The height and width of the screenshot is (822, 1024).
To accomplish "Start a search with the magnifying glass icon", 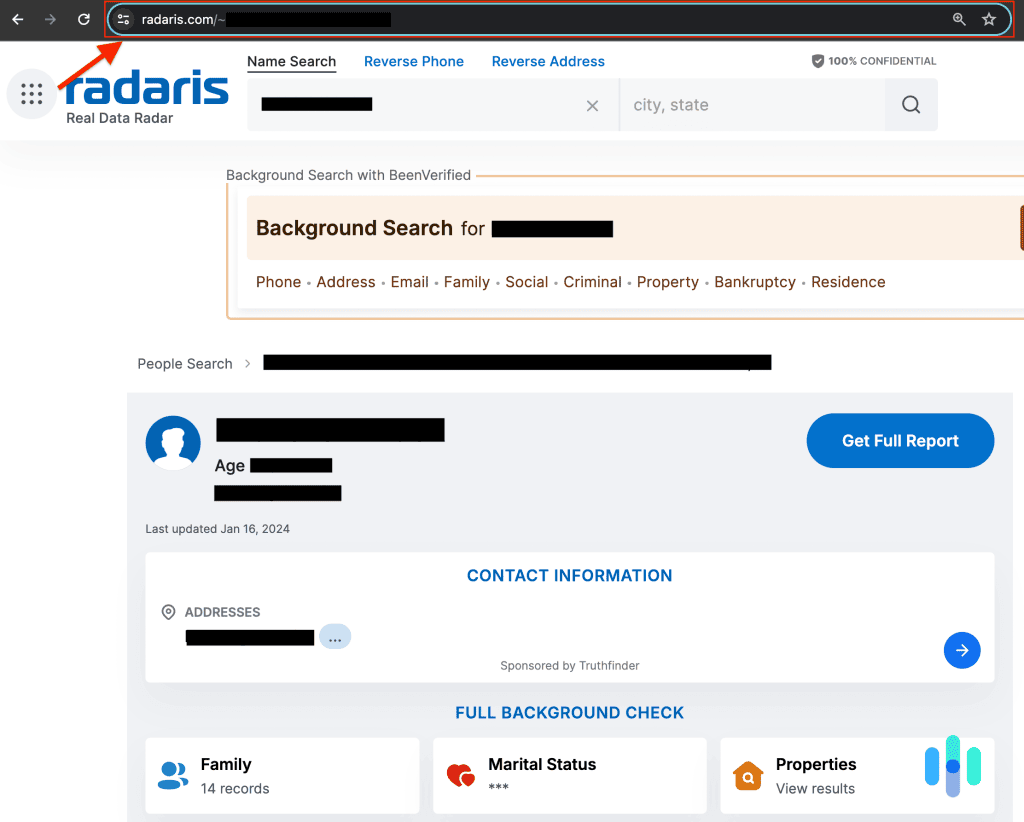I will click(910, 104).
